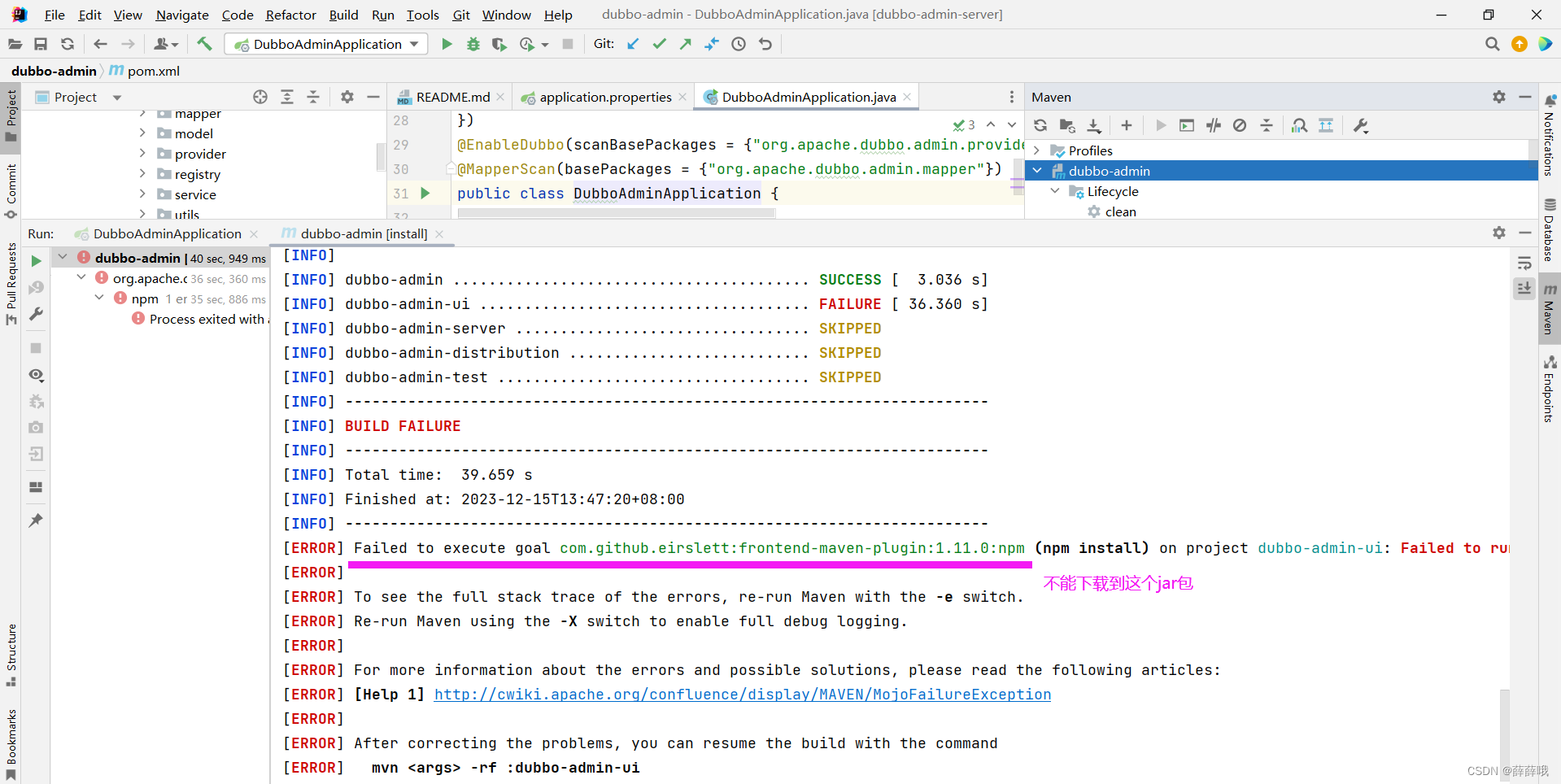The image size is (1561, 784).
Task: Collapse all in Project panel
Action: click(313, 97)
